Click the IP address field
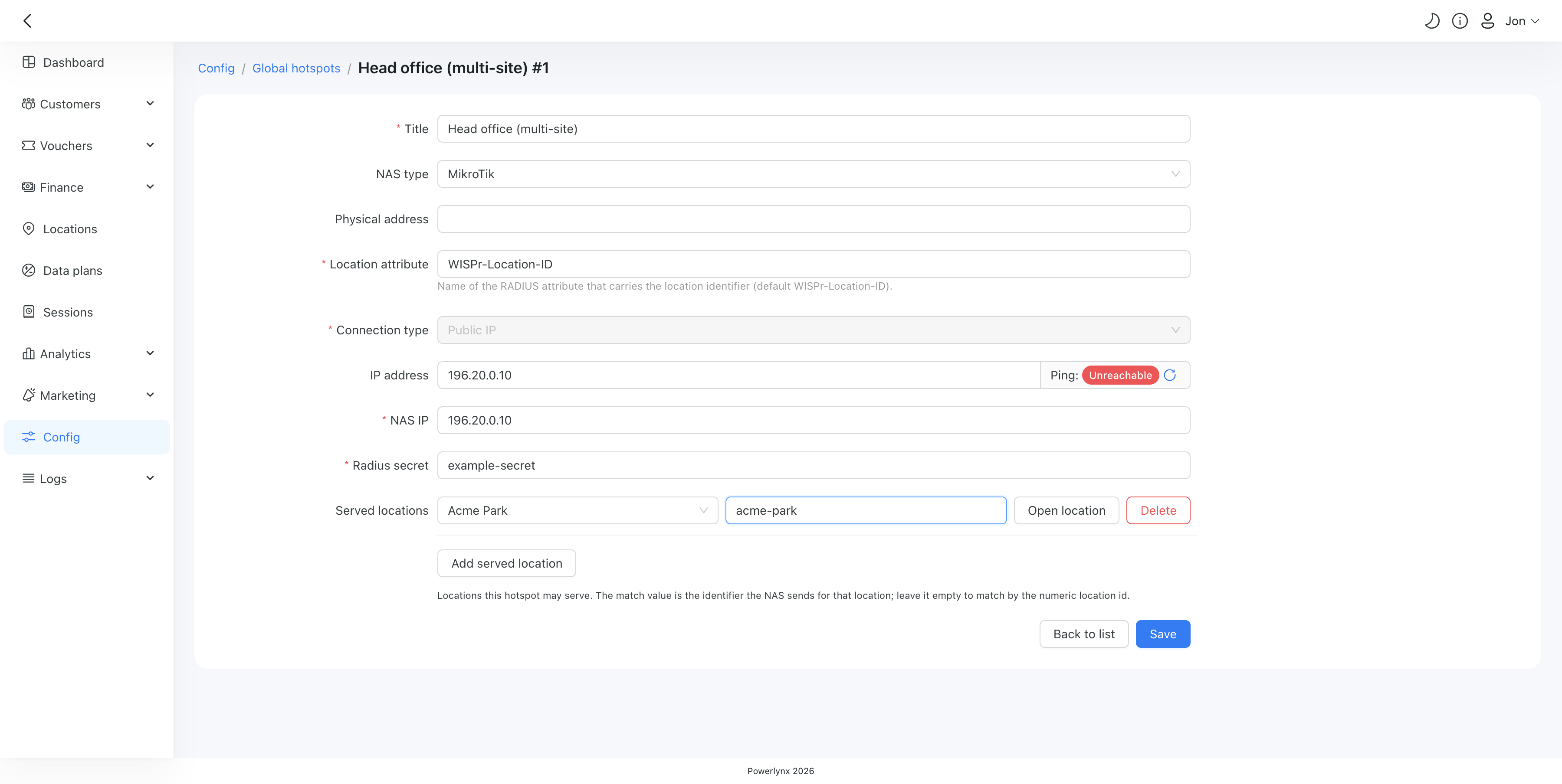 (x=738, y=375)
